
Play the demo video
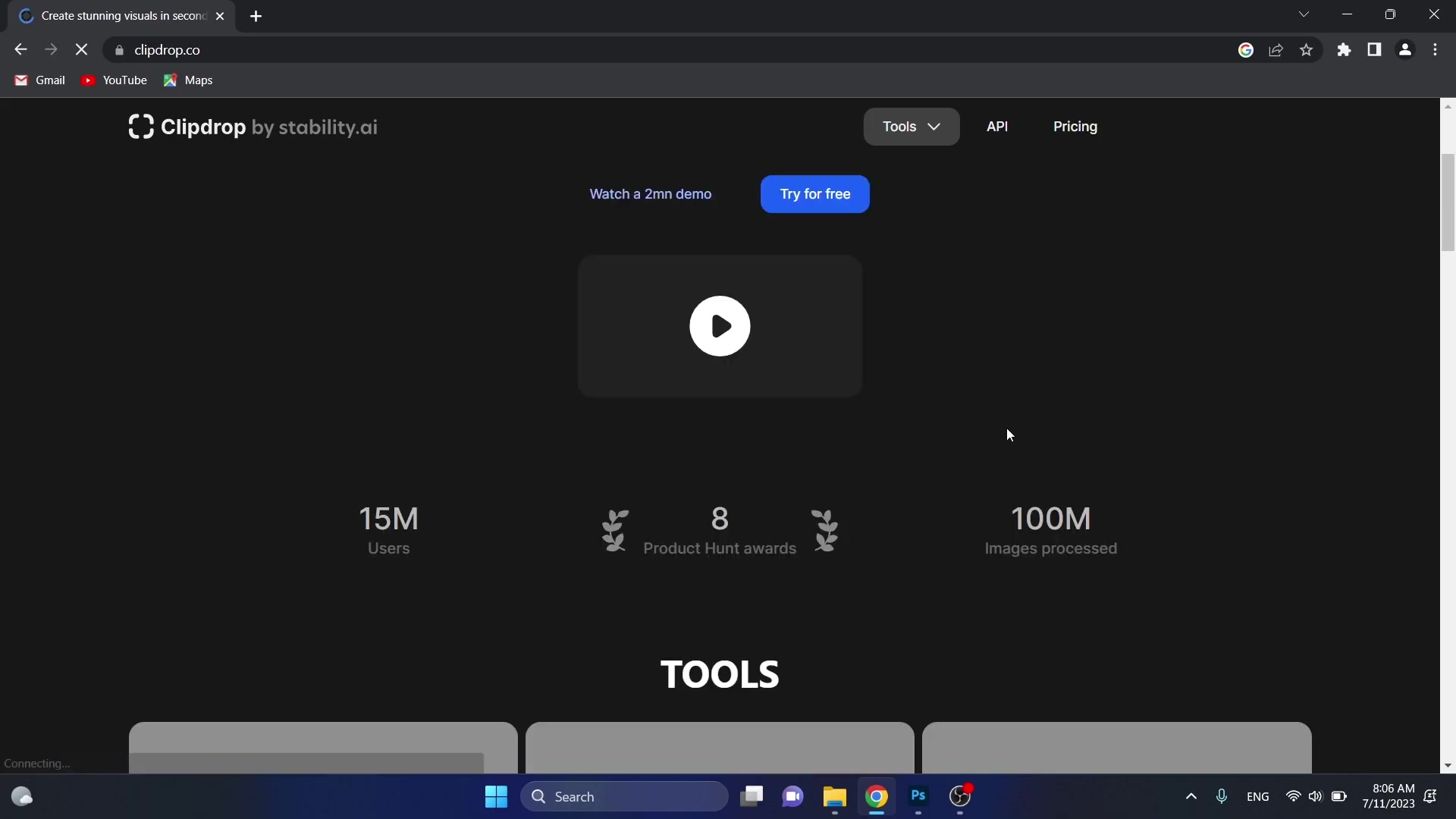pyautogui.click(x=720, y=326)
